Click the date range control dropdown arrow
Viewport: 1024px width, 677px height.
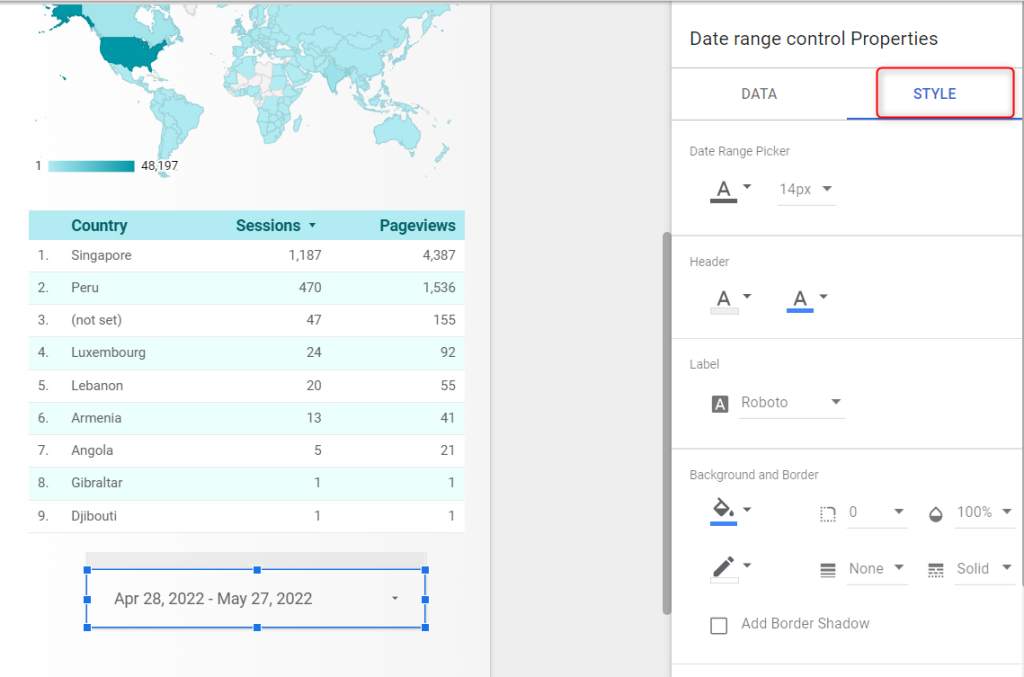[x=394, y=599]
